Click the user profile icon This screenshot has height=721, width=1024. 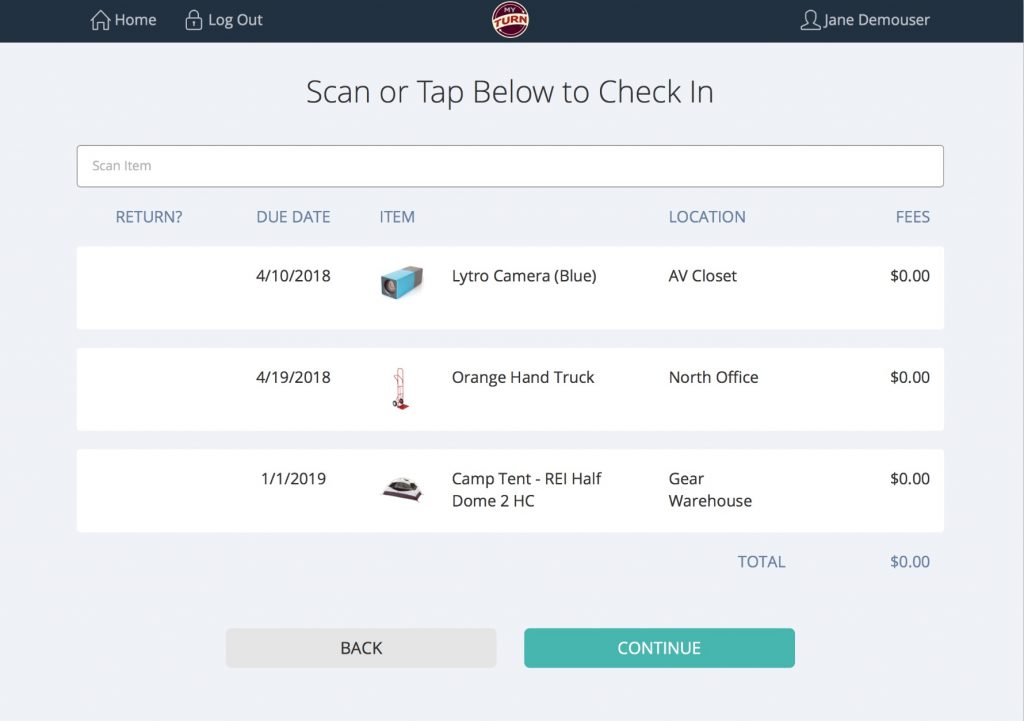[x=810, y=20]
